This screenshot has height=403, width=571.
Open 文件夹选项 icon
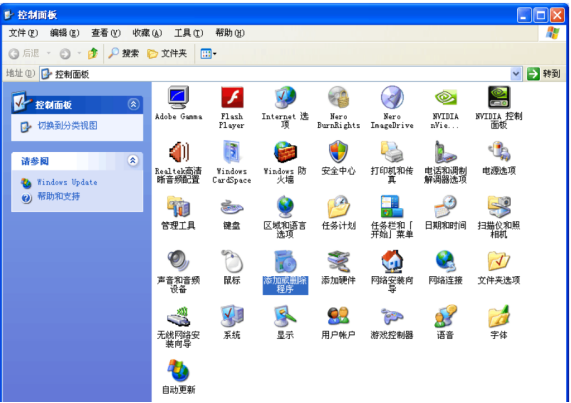[x=499, y=261]
